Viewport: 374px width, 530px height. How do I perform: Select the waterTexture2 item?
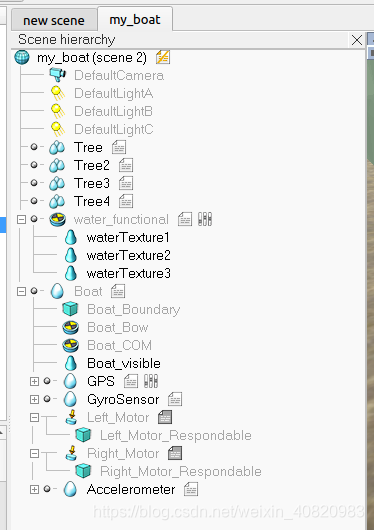pyautogui.click(x=128, y=255)
